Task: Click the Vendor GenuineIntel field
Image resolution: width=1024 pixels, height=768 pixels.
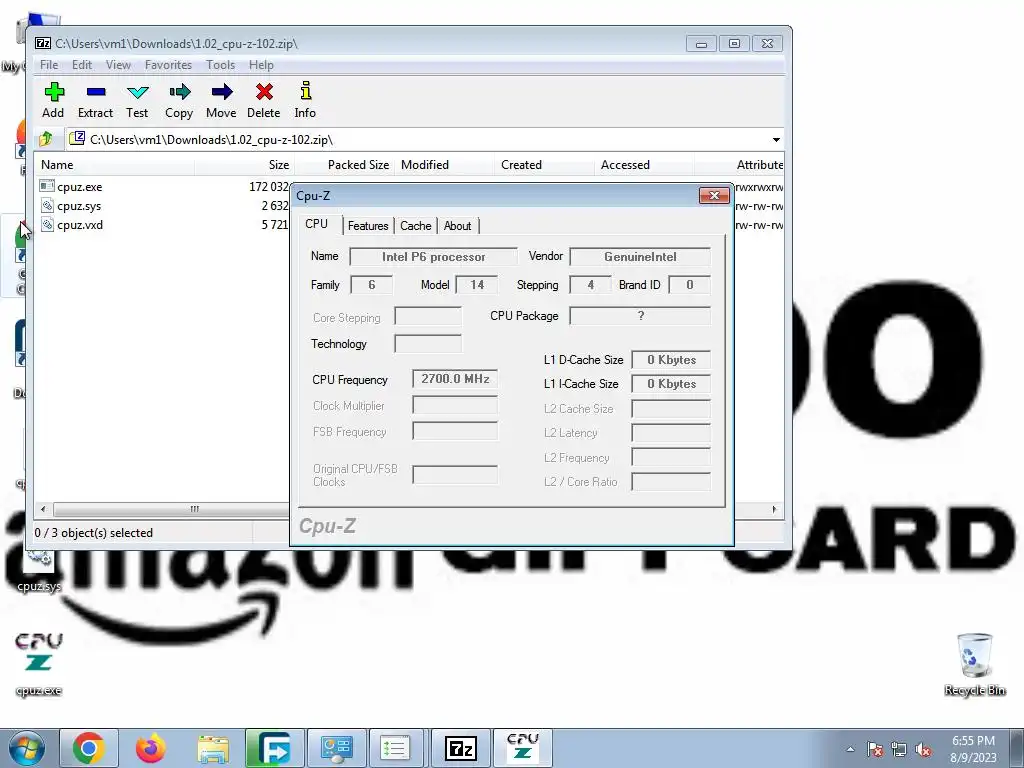Action: [640, 257]
